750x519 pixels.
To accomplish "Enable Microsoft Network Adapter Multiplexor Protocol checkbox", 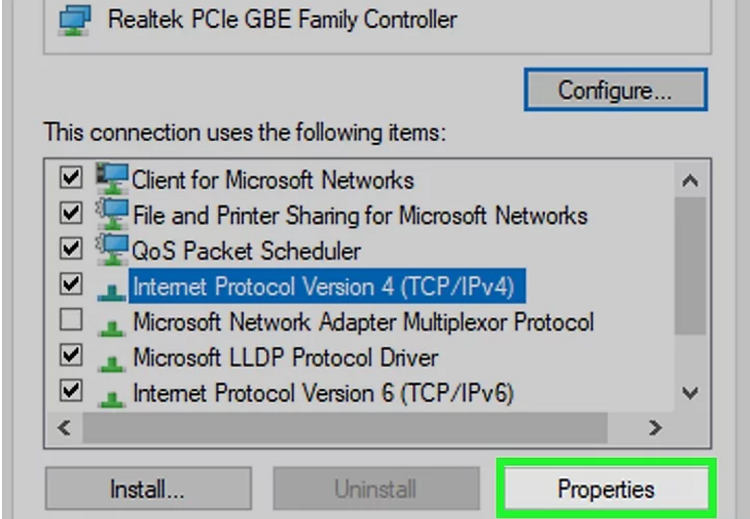I will click(x=71, y=320).
